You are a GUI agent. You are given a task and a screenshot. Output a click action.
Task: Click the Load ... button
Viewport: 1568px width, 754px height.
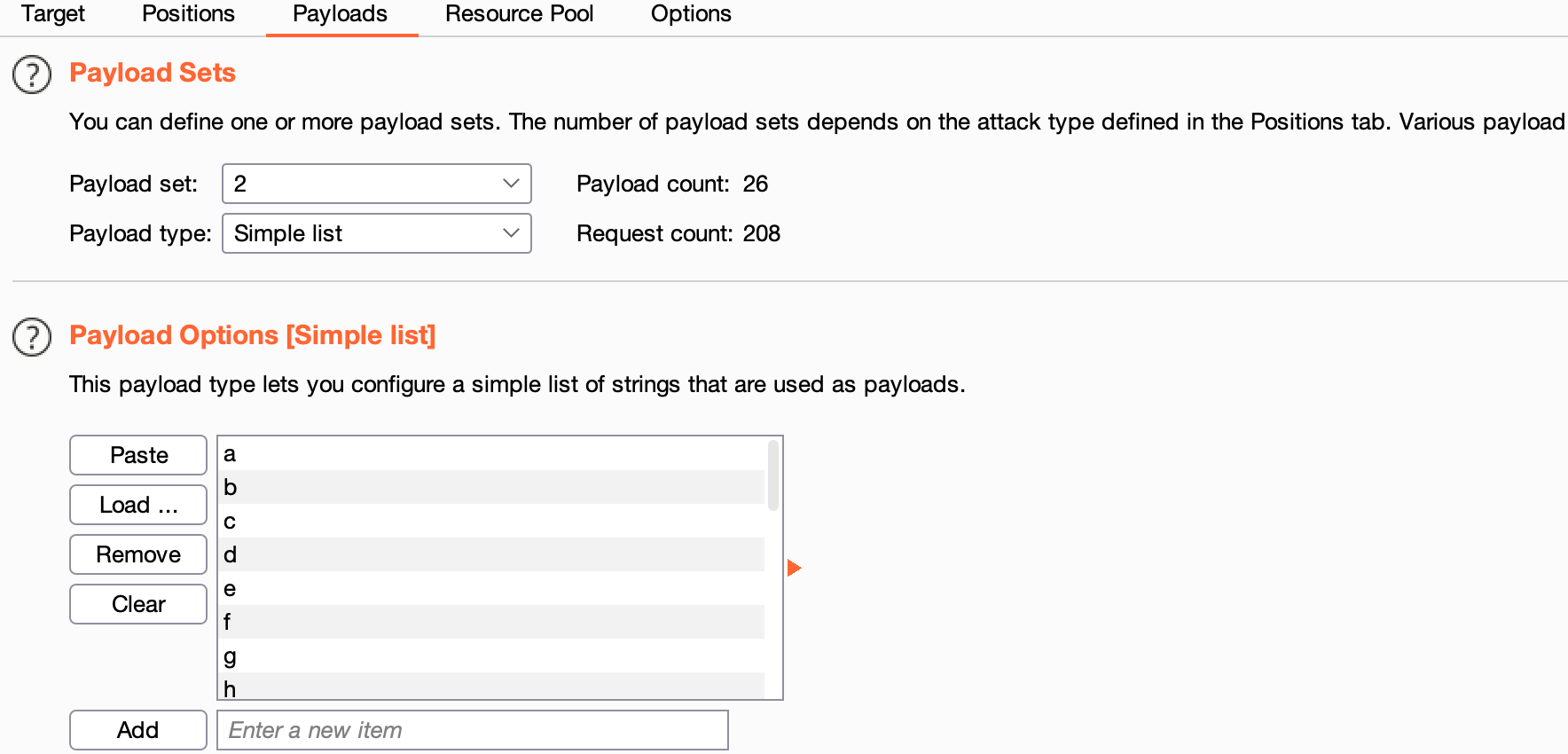tap(138, 505)
